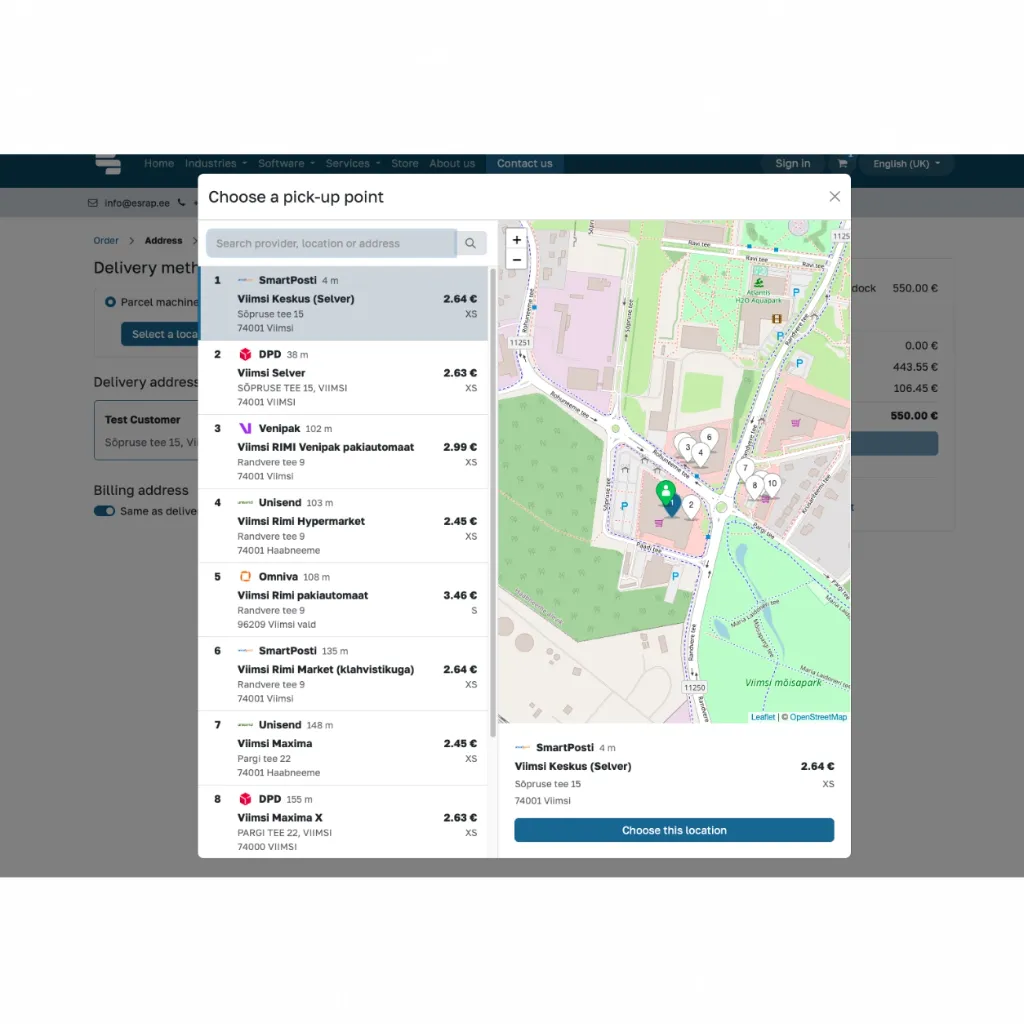
Task: Select Viimsi RIMI Venipak pakiautomaat row
Action: [x=344, y=452]
